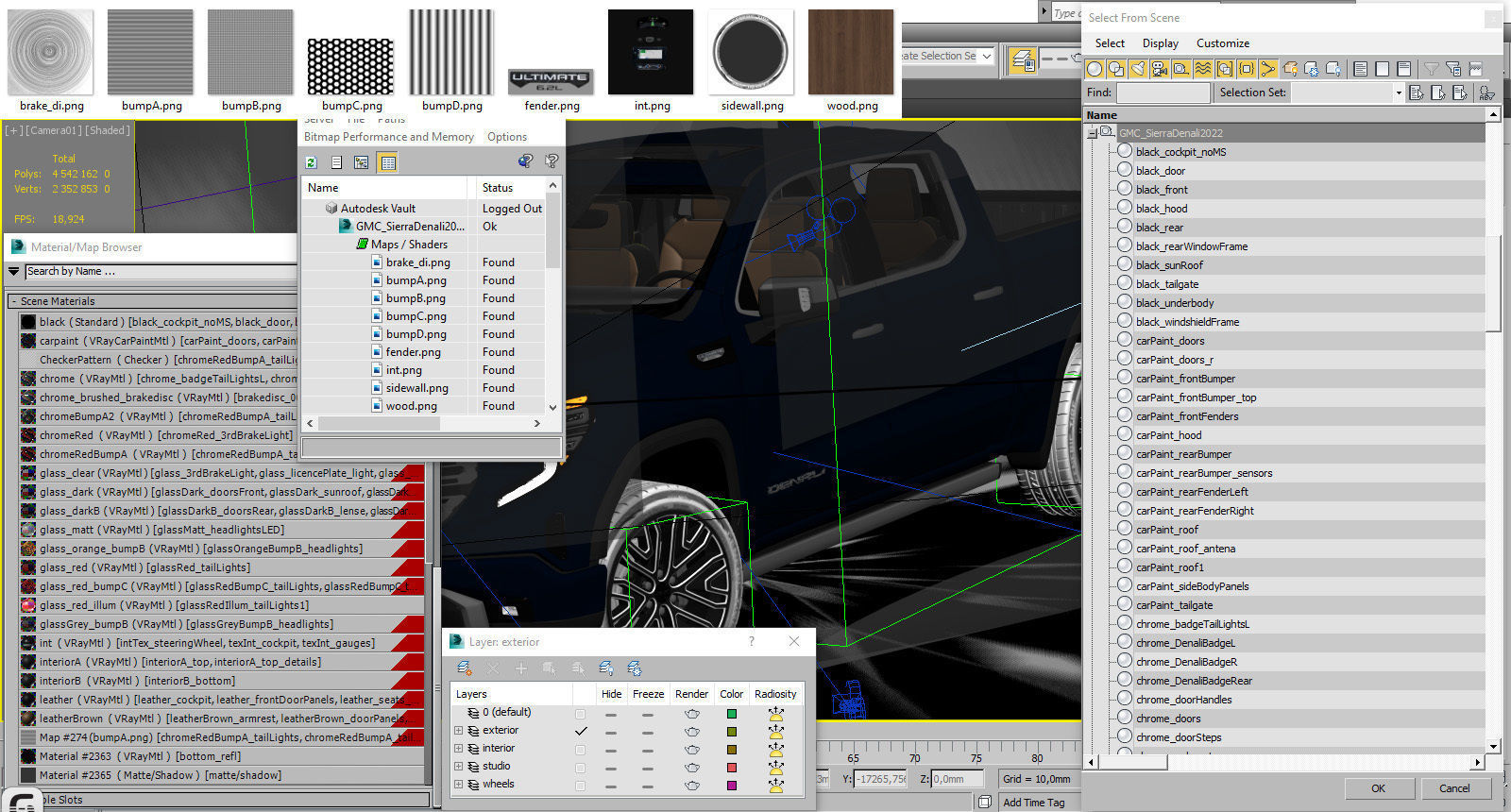
Task: Change wheels layer magenta color swatch
Action: tap(731, 785)
